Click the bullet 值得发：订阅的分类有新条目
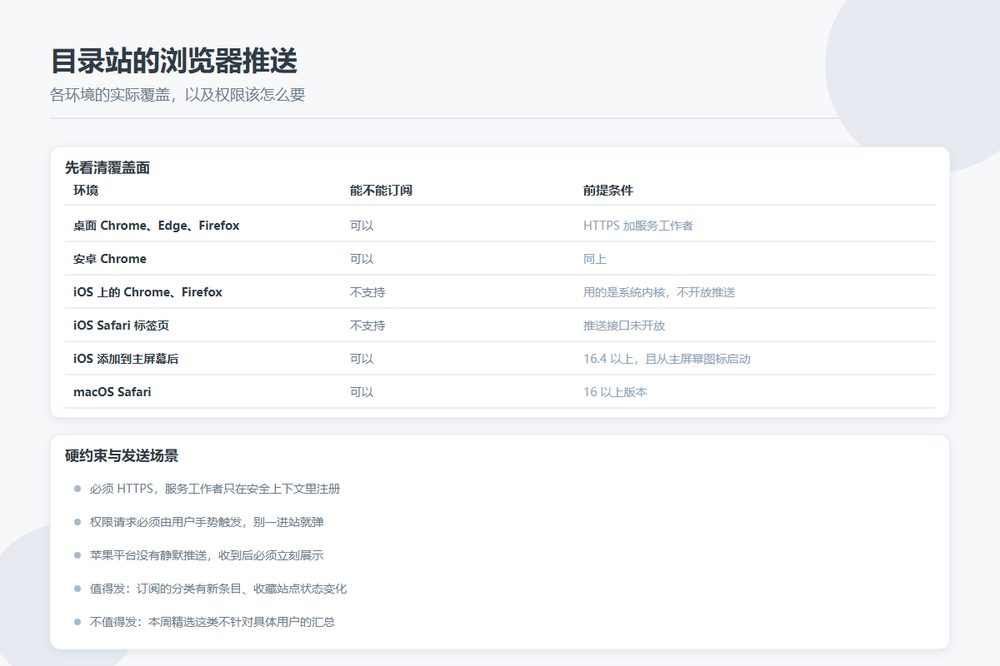The width and height of the screenshot is (1000, 666). point(218,588)
